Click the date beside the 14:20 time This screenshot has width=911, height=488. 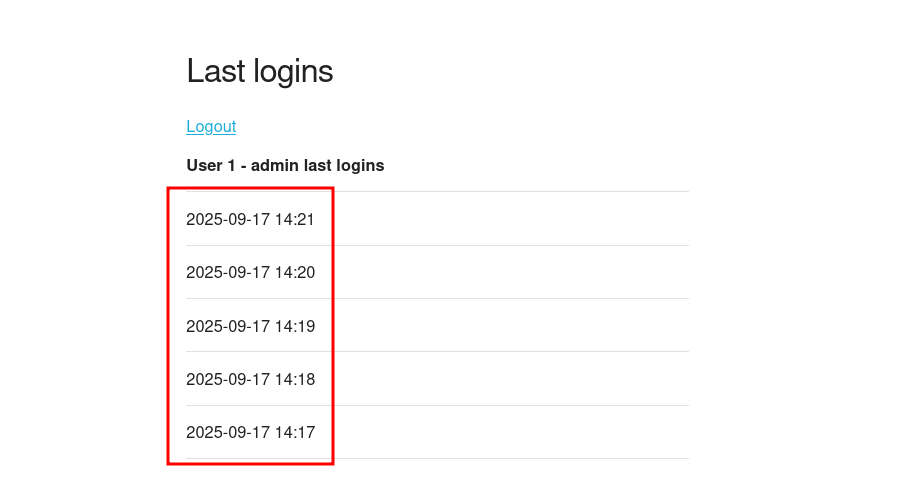228,272
